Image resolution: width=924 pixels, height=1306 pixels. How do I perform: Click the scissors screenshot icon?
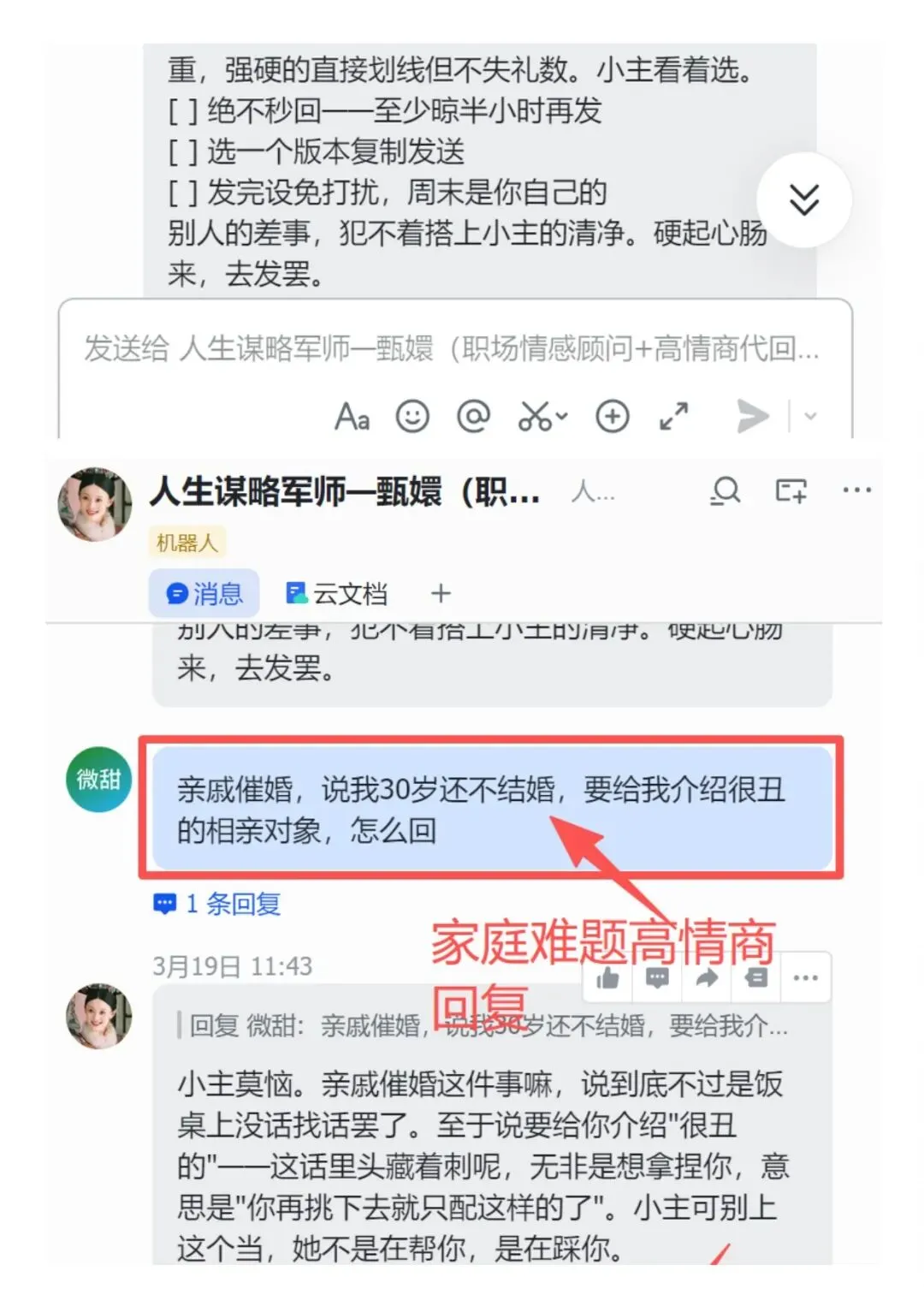coord(535,417)
